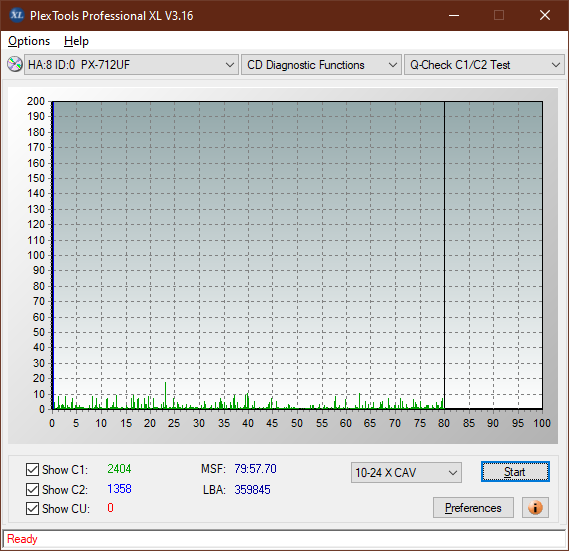Click the Ready status text

pyautogui.click(x=22, y=539)
